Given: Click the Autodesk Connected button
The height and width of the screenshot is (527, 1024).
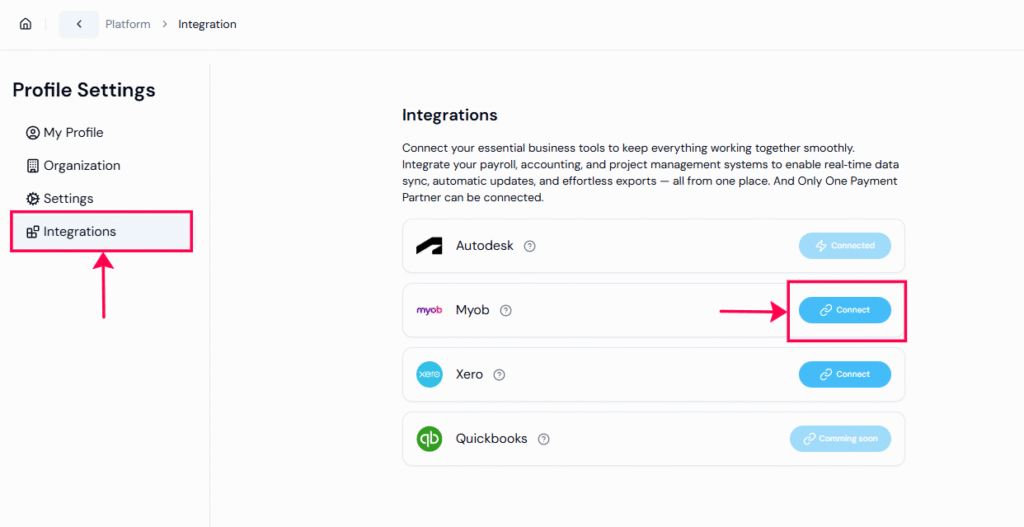Looking at the screenshot, I should pos(844,246).
